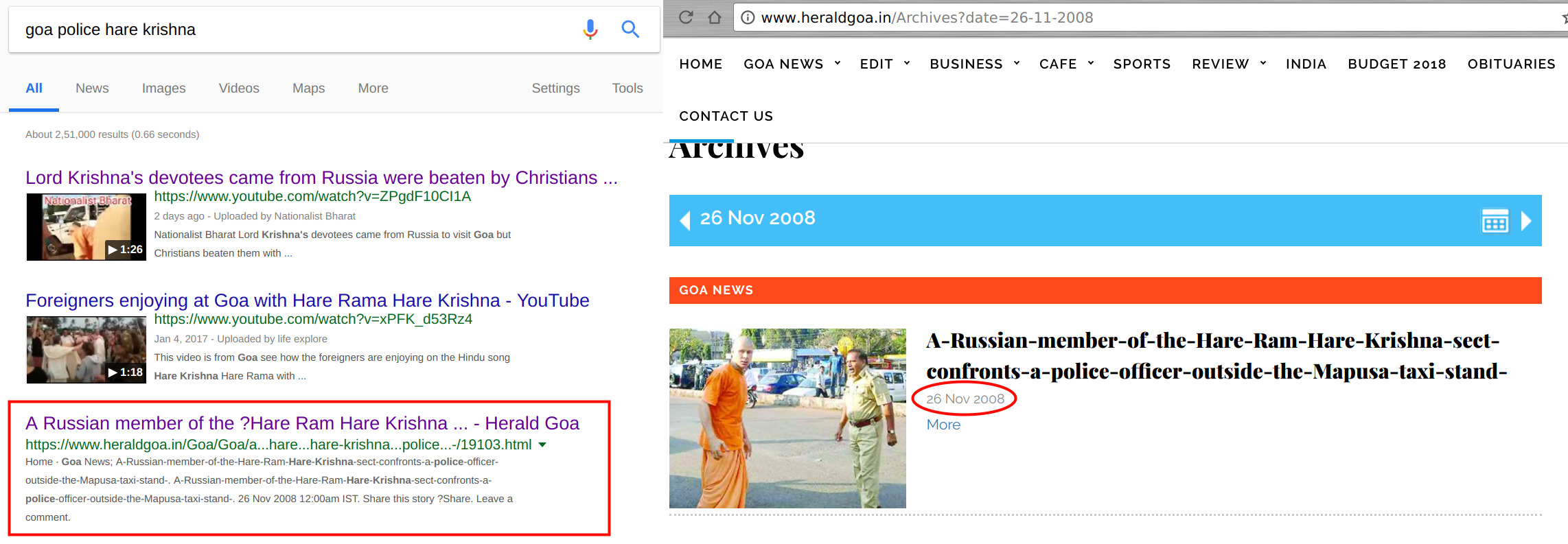The image size is (1568, 544).
Task: Open 'A Russian member of the ?Hare Ram' result
Action: [302, 423]
